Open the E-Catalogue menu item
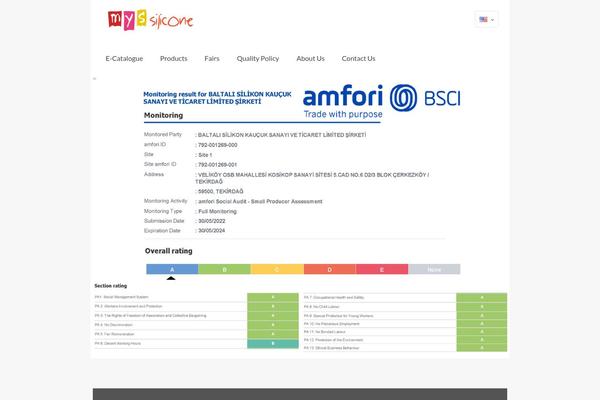Screen dimensions: 600x400 (124, 58)
